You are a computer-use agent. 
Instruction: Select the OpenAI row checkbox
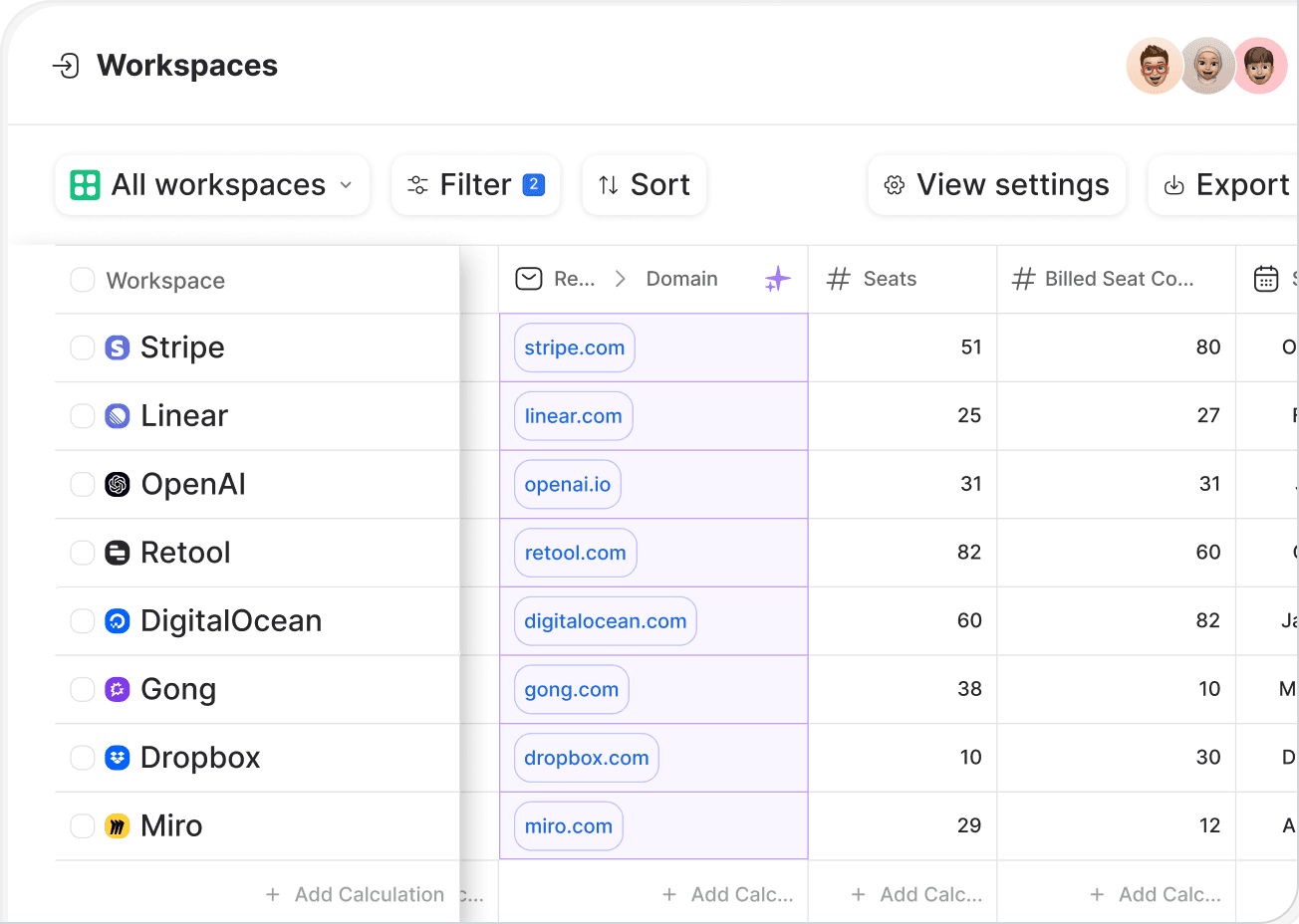pos(83,484)
